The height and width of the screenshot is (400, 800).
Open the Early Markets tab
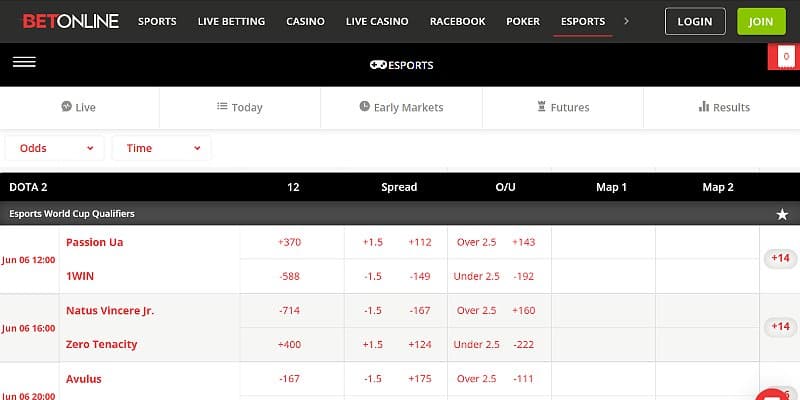401,107
